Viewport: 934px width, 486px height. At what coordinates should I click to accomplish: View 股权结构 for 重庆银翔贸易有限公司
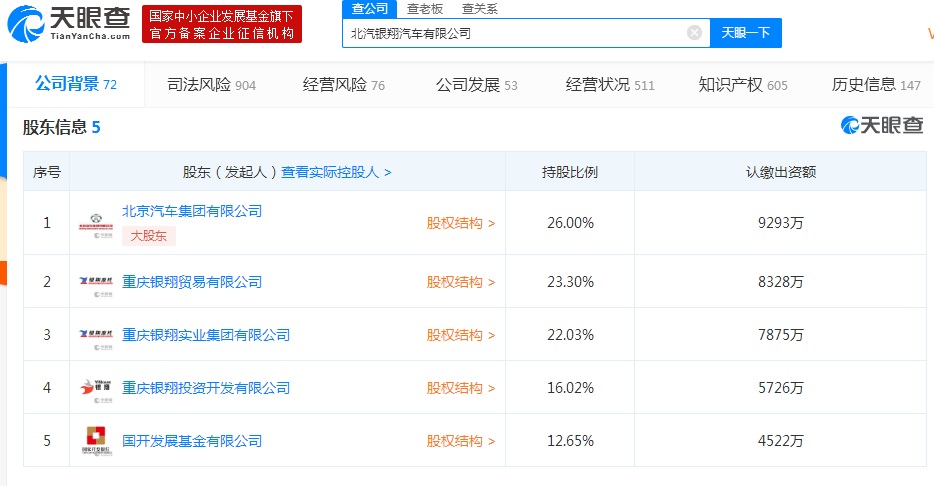pyautogui.click(x=460, y=282)
